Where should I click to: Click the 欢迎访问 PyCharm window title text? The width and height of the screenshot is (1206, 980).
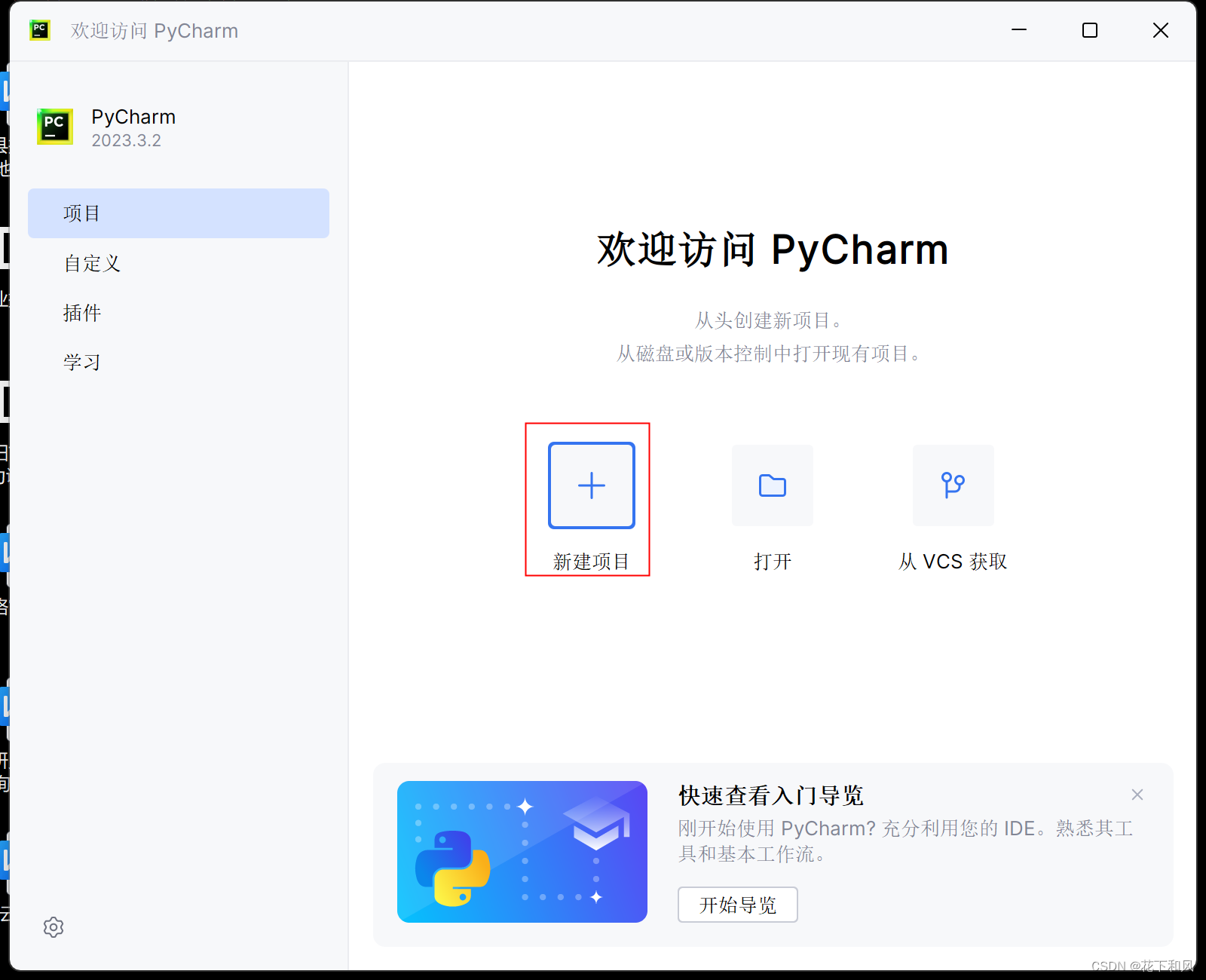pos(155,31)
